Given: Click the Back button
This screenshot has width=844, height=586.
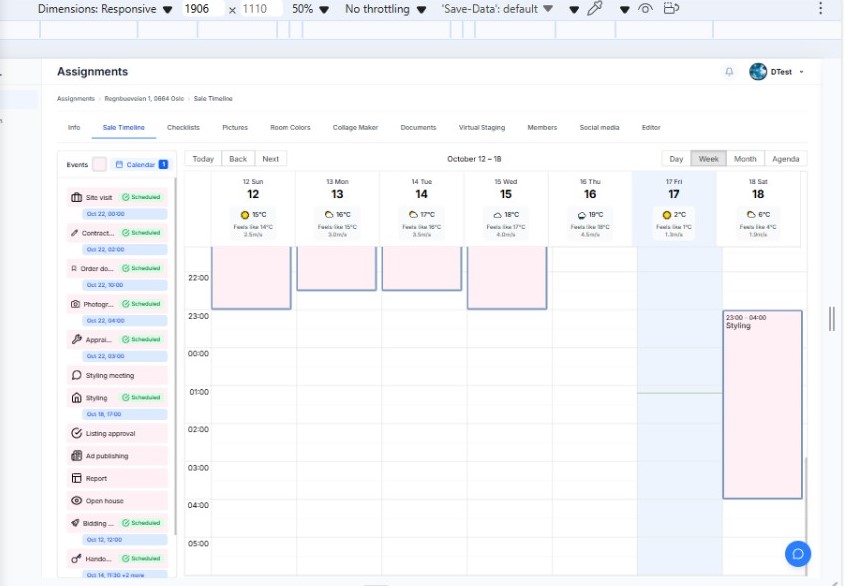Looking at the screenshot, I should pos(238,159).
